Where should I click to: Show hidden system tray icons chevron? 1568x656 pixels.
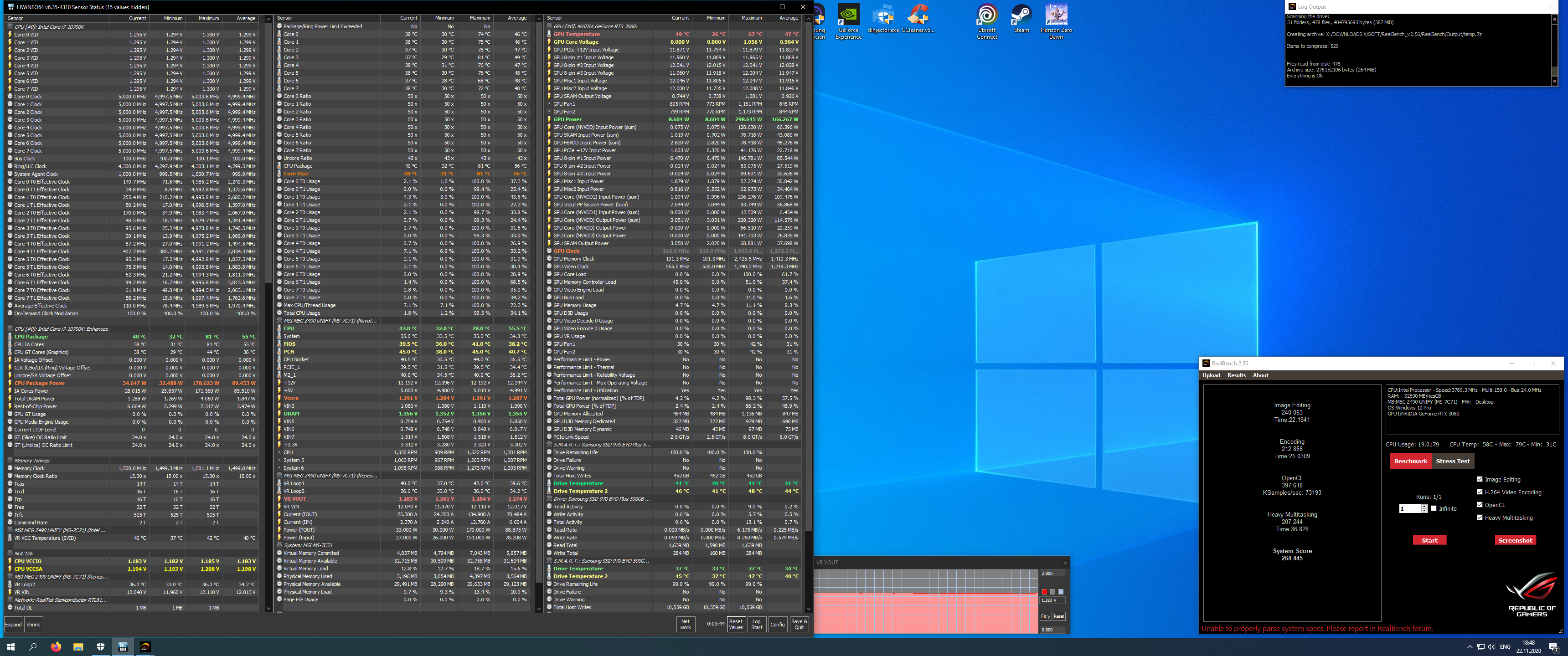(x=1470, y=647)
